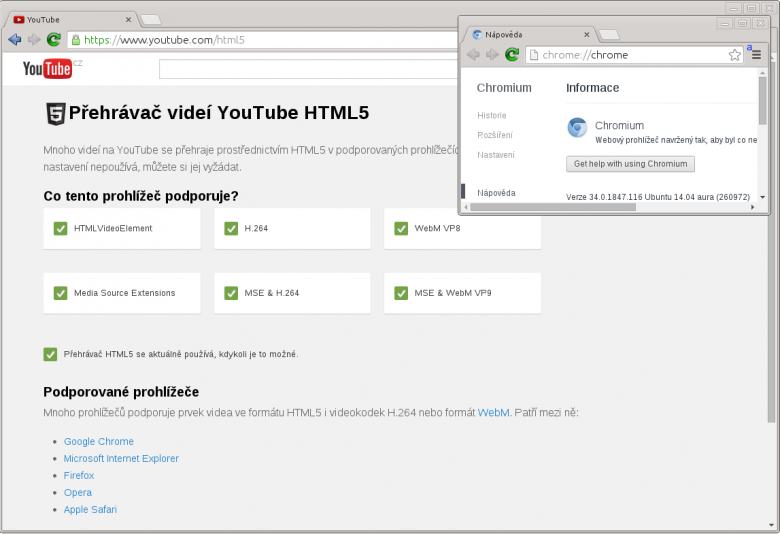
Task: Click the HTMLVideoElement checkmark
Action: (x=61, y=228)
